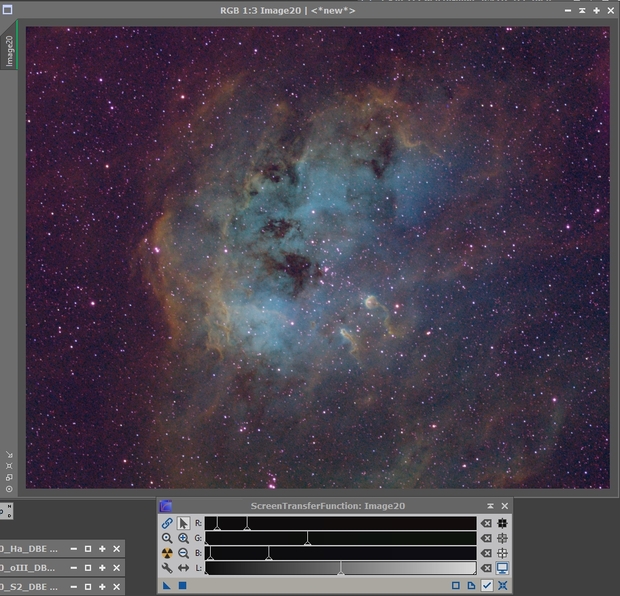
Task: Reset the L channel in STF
Action: [486, 568]
